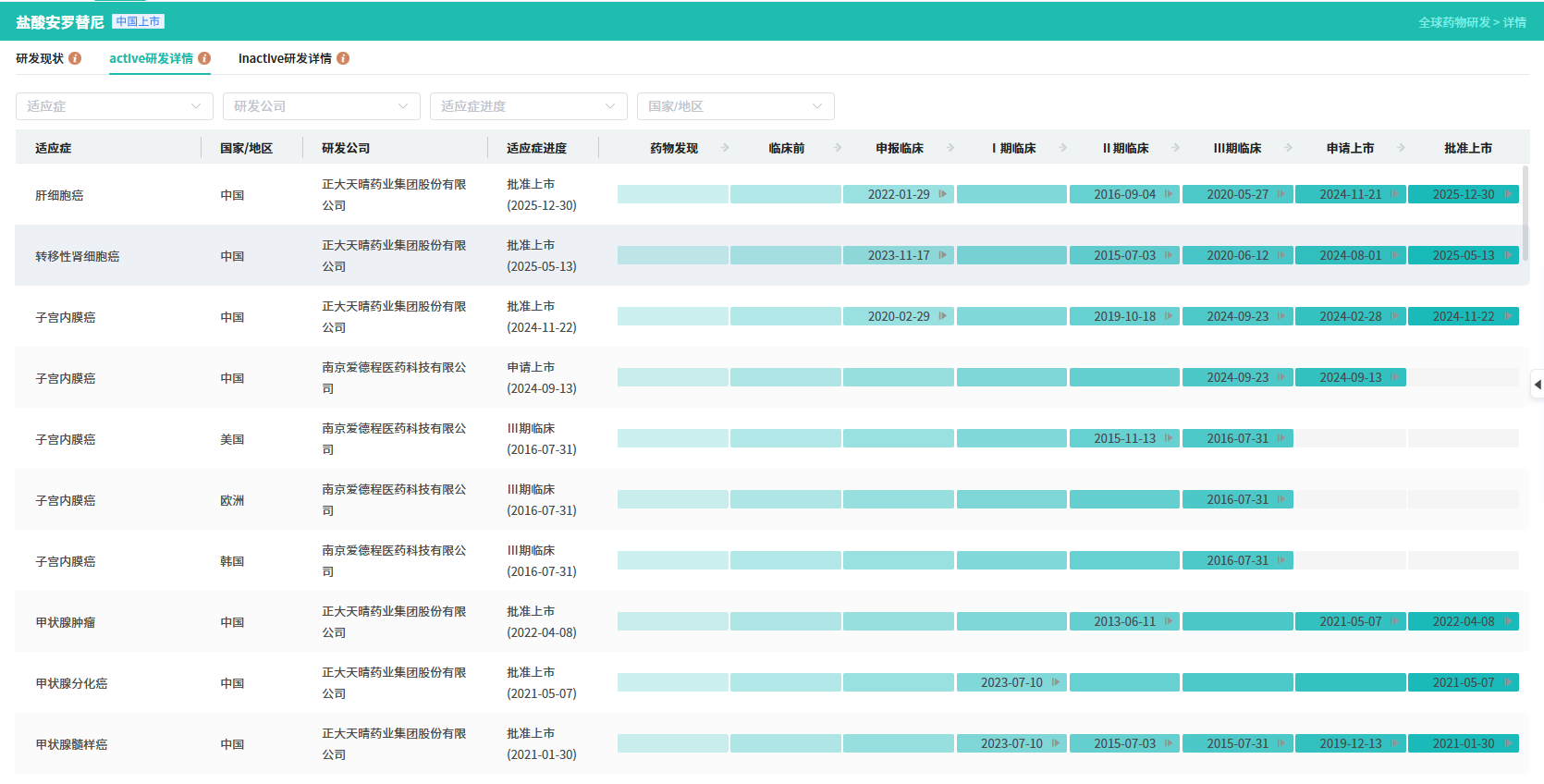Click info icon beside Inactive研发详情 tab
This screenshot has width=1544, height=784.
coord(343,58)
